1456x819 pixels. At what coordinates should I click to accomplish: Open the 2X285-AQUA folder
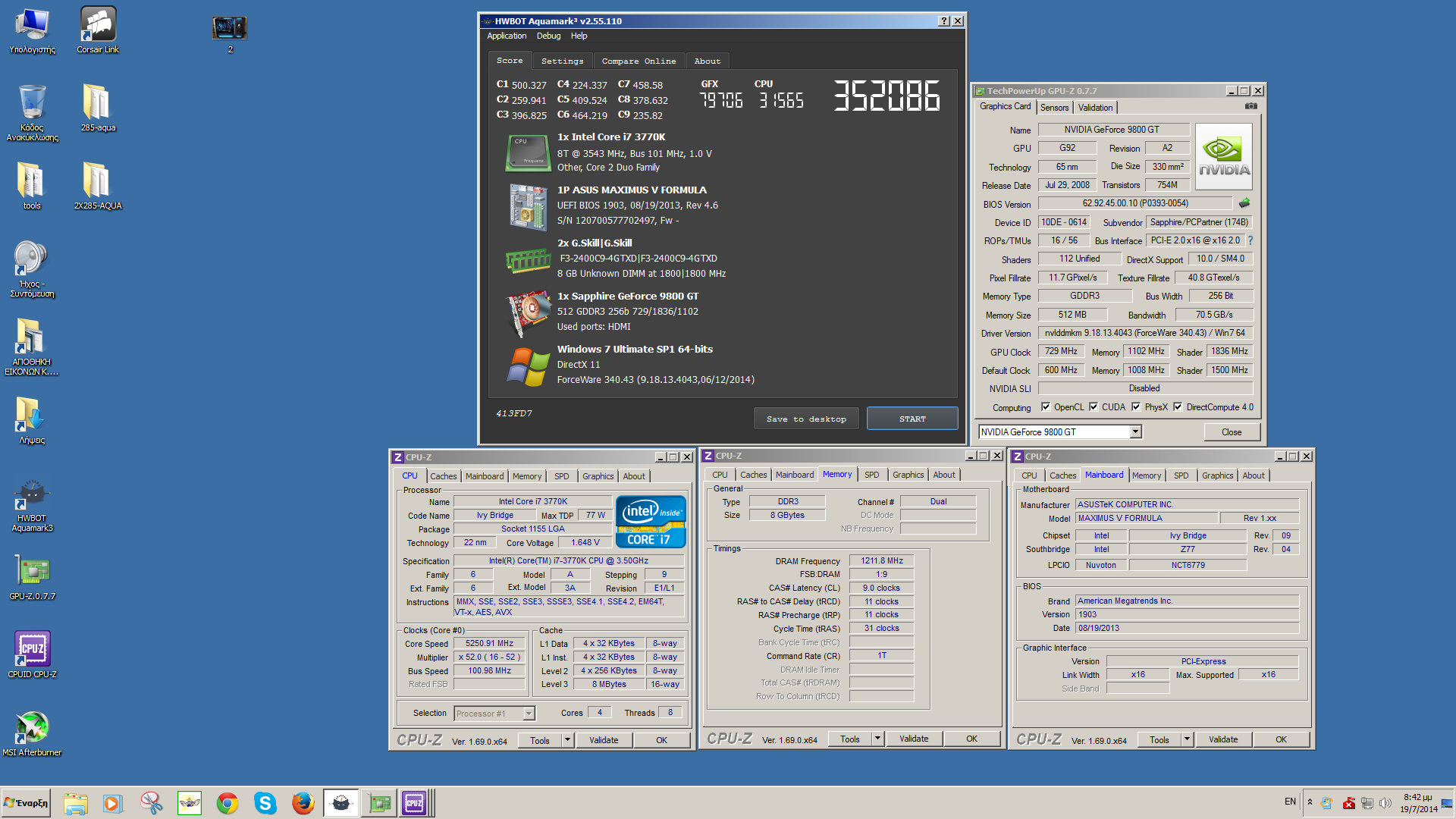tap(98, 186)
